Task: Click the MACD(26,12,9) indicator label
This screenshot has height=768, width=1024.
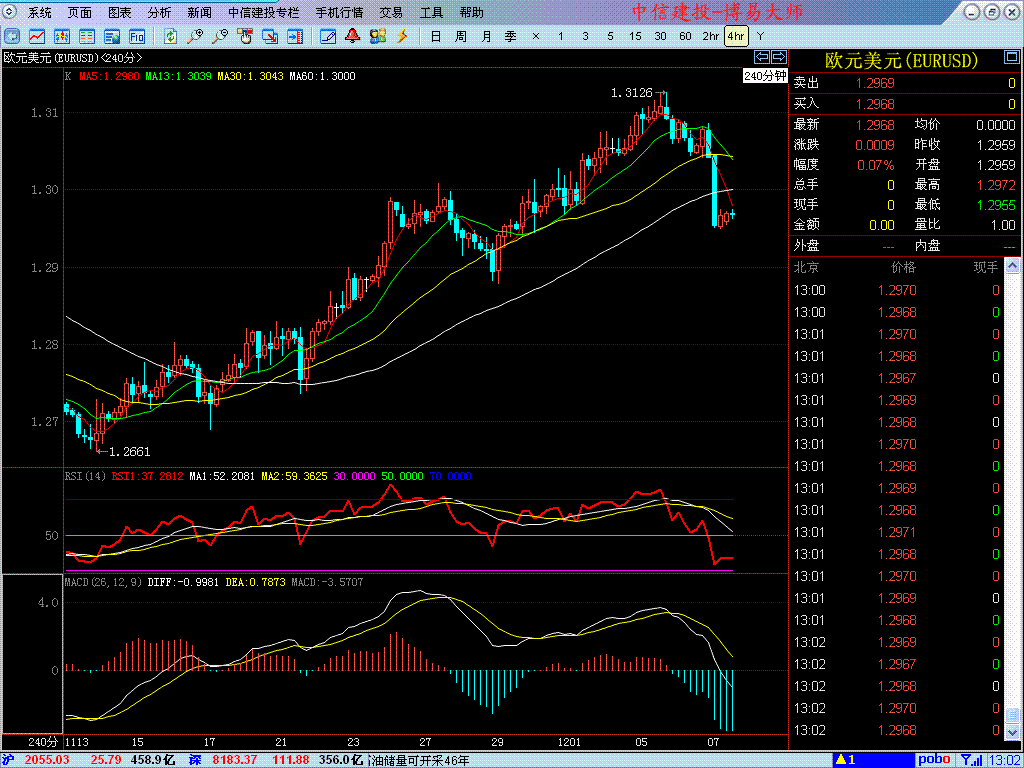Action: click(103, 581)
